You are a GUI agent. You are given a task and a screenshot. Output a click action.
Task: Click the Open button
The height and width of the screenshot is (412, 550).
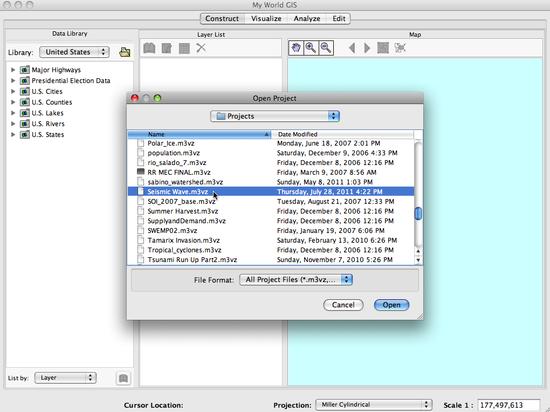pyautogui.click(x=391, y=305)
